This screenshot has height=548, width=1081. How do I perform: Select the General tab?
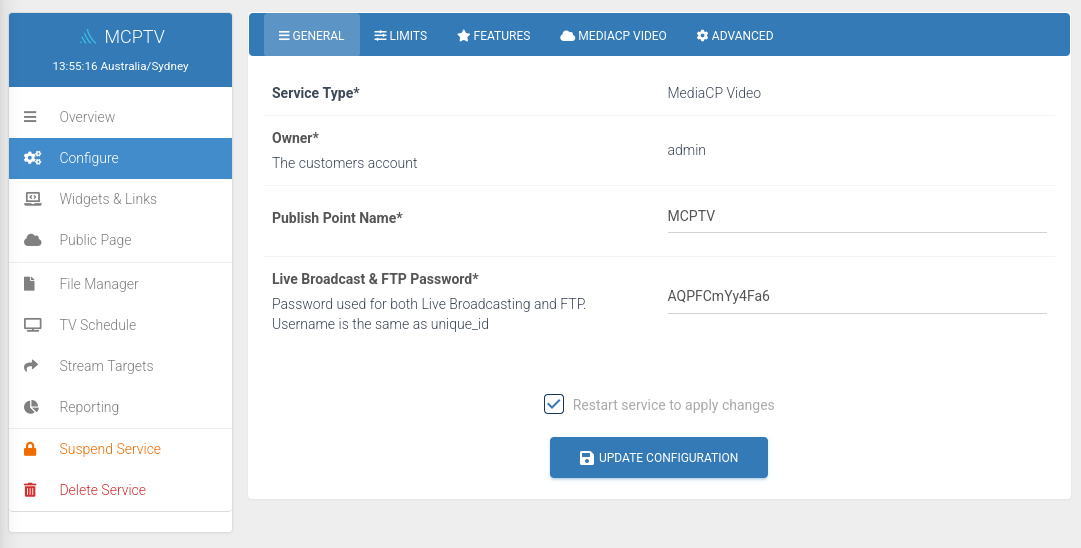[x=312, y=35]
